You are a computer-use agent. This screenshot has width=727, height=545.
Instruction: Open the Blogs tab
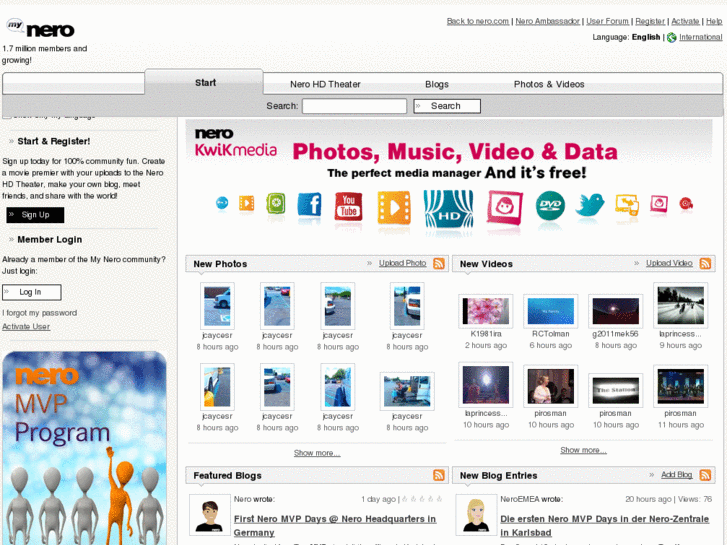(x=437, y=84)
